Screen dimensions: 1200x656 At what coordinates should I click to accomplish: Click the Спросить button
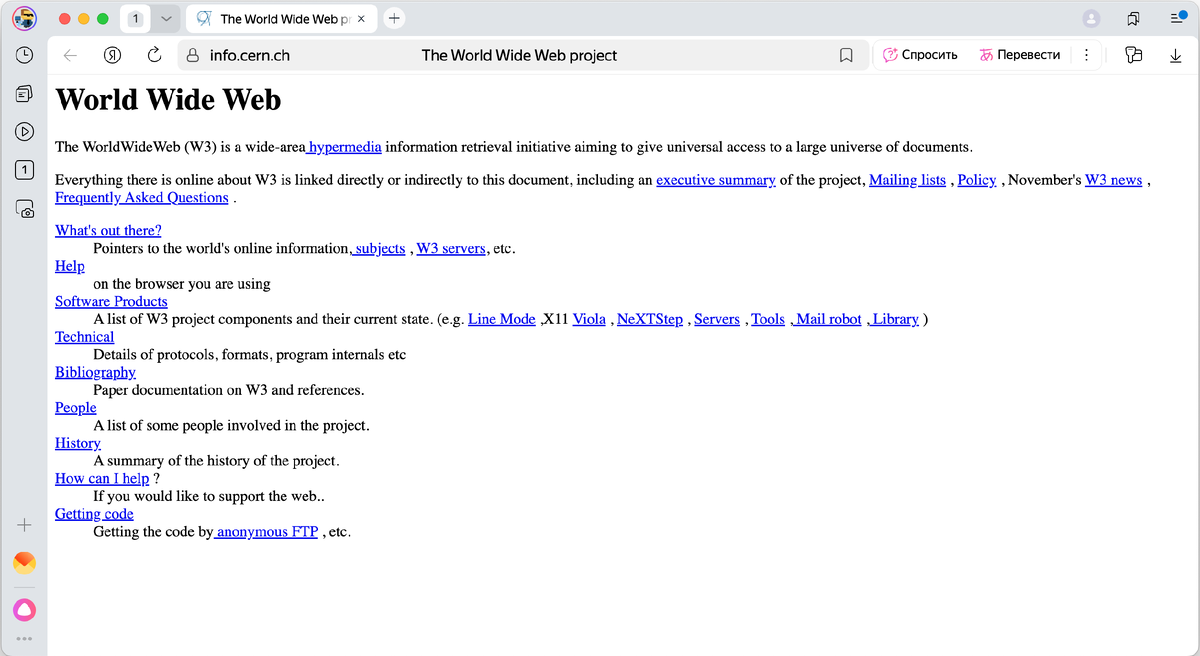[920, 55]
